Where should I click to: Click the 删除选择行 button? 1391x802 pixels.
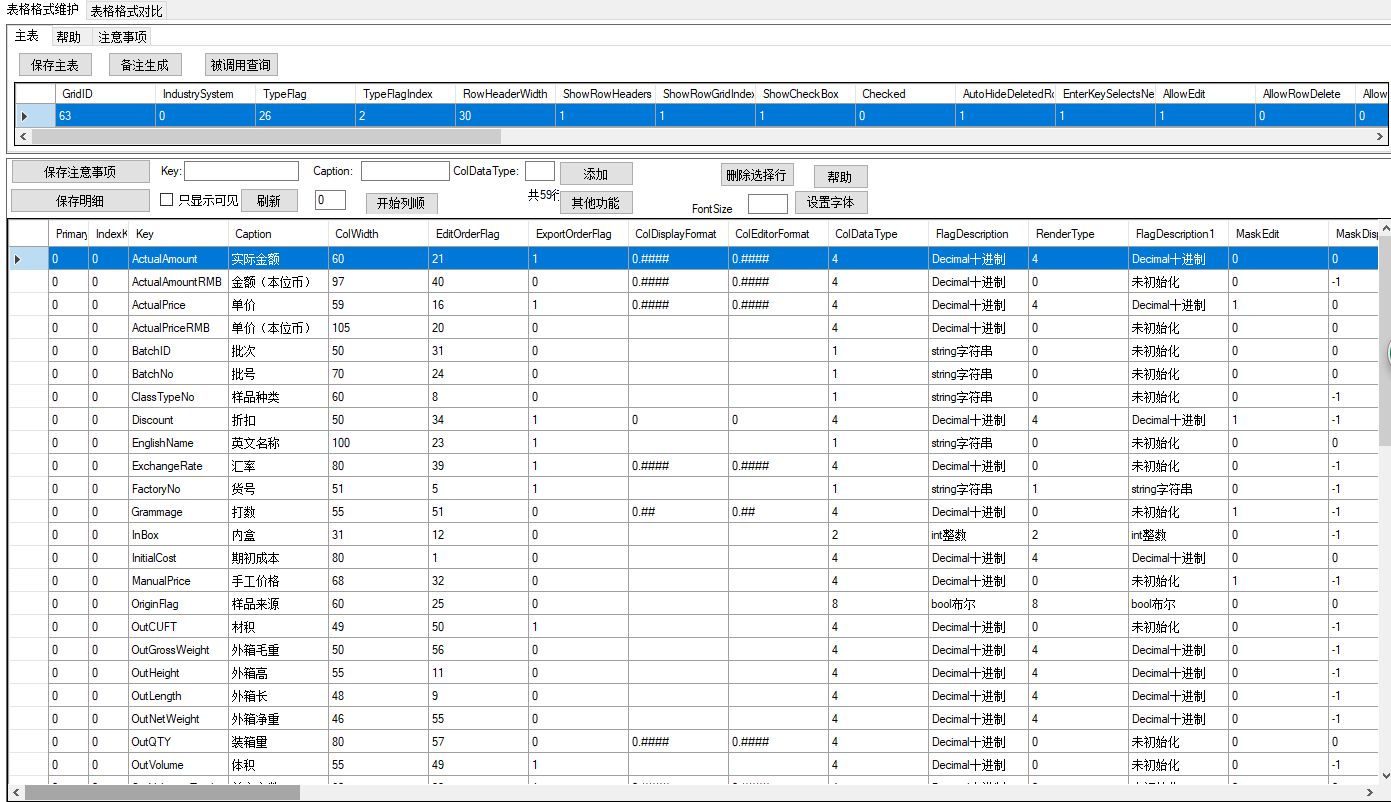[x=757, y=175]
